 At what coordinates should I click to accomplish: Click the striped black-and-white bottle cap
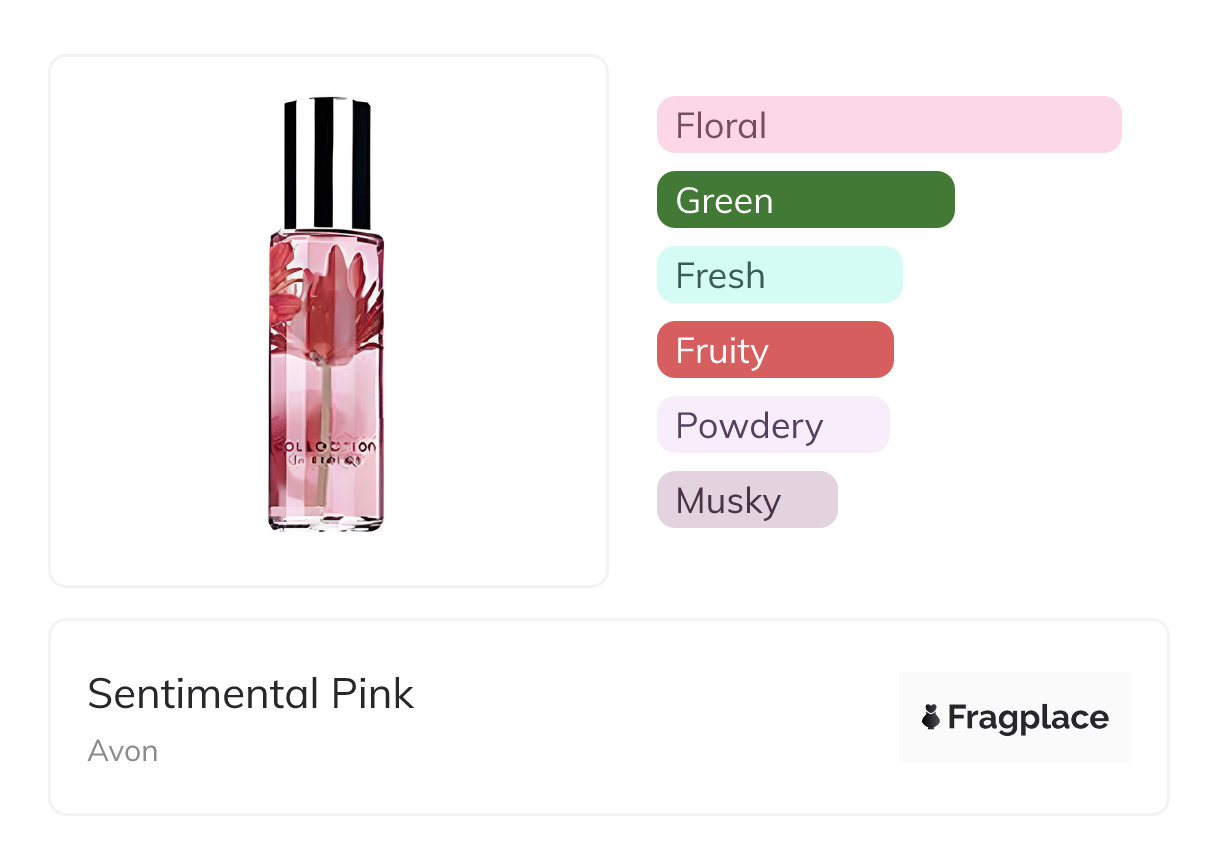coord(327,163)
